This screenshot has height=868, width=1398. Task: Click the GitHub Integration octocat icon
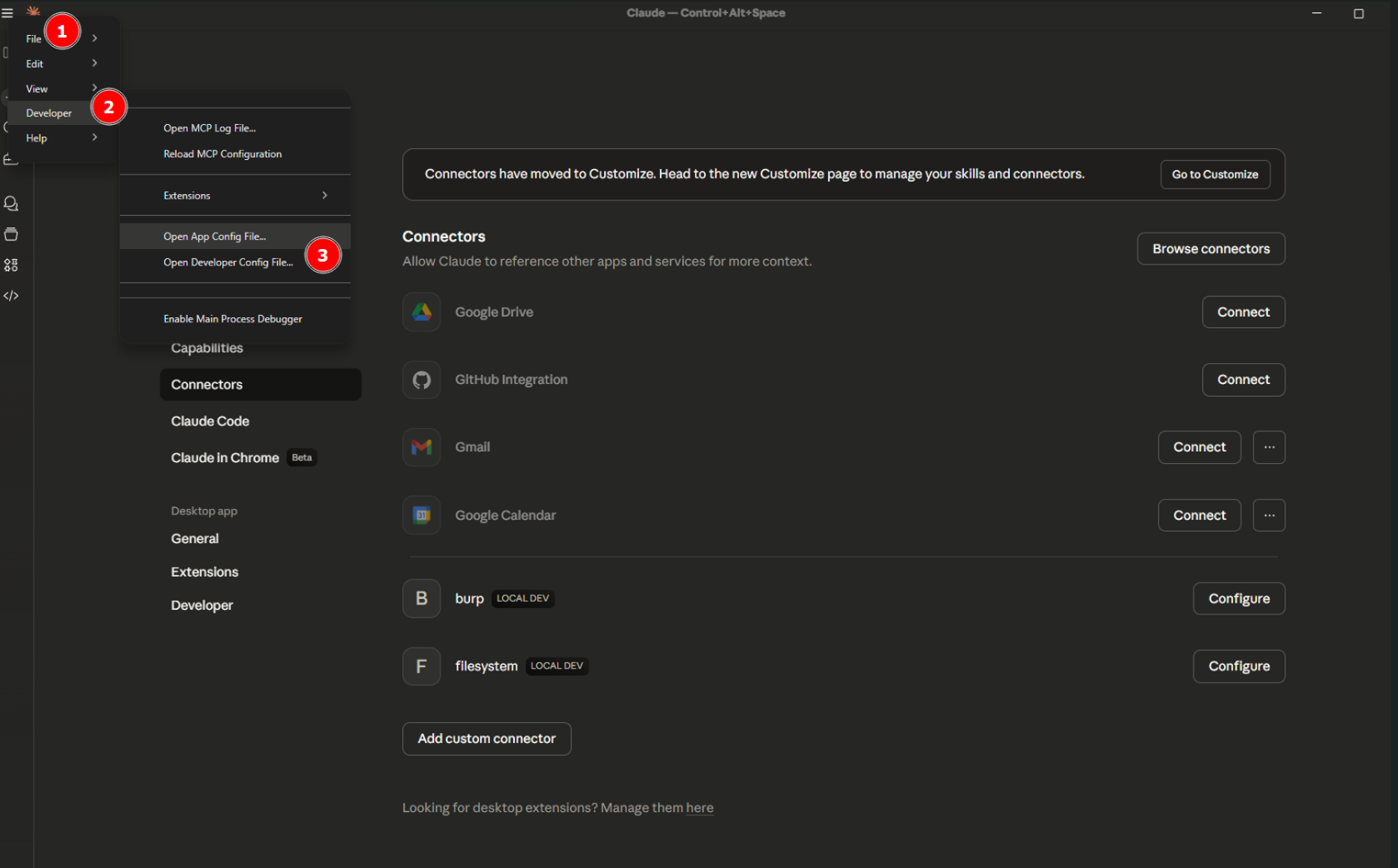(422, 380)
